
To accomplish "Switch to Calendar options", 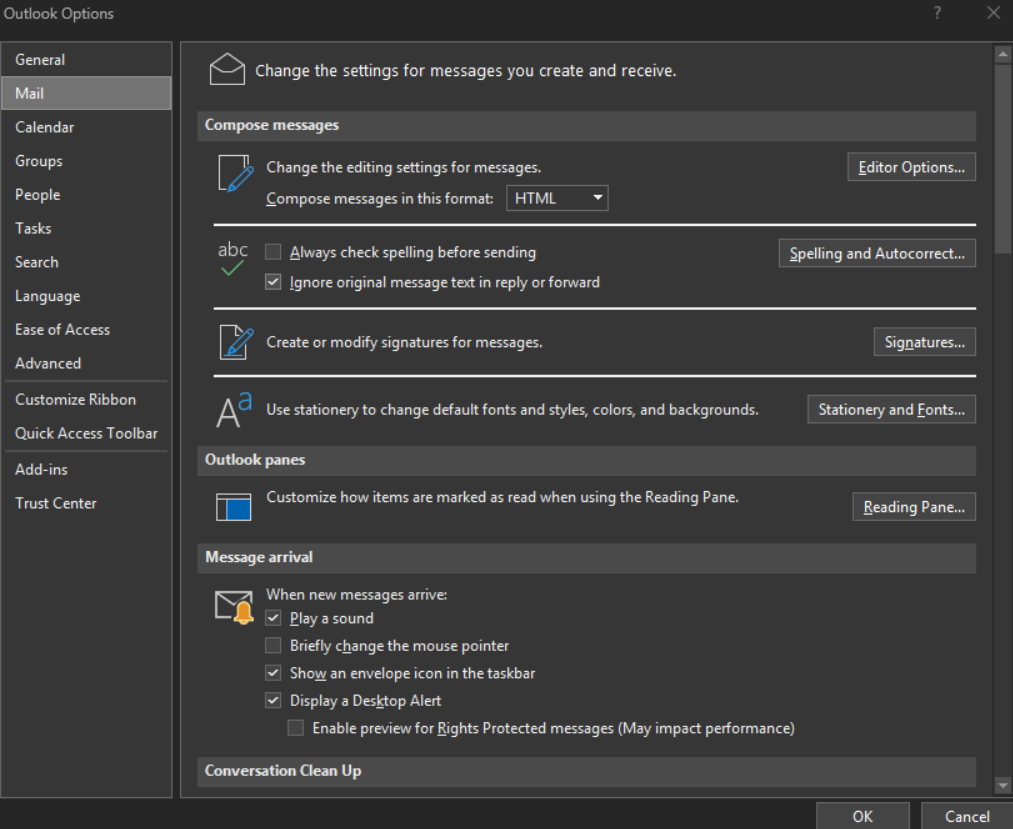I will 86,127.
